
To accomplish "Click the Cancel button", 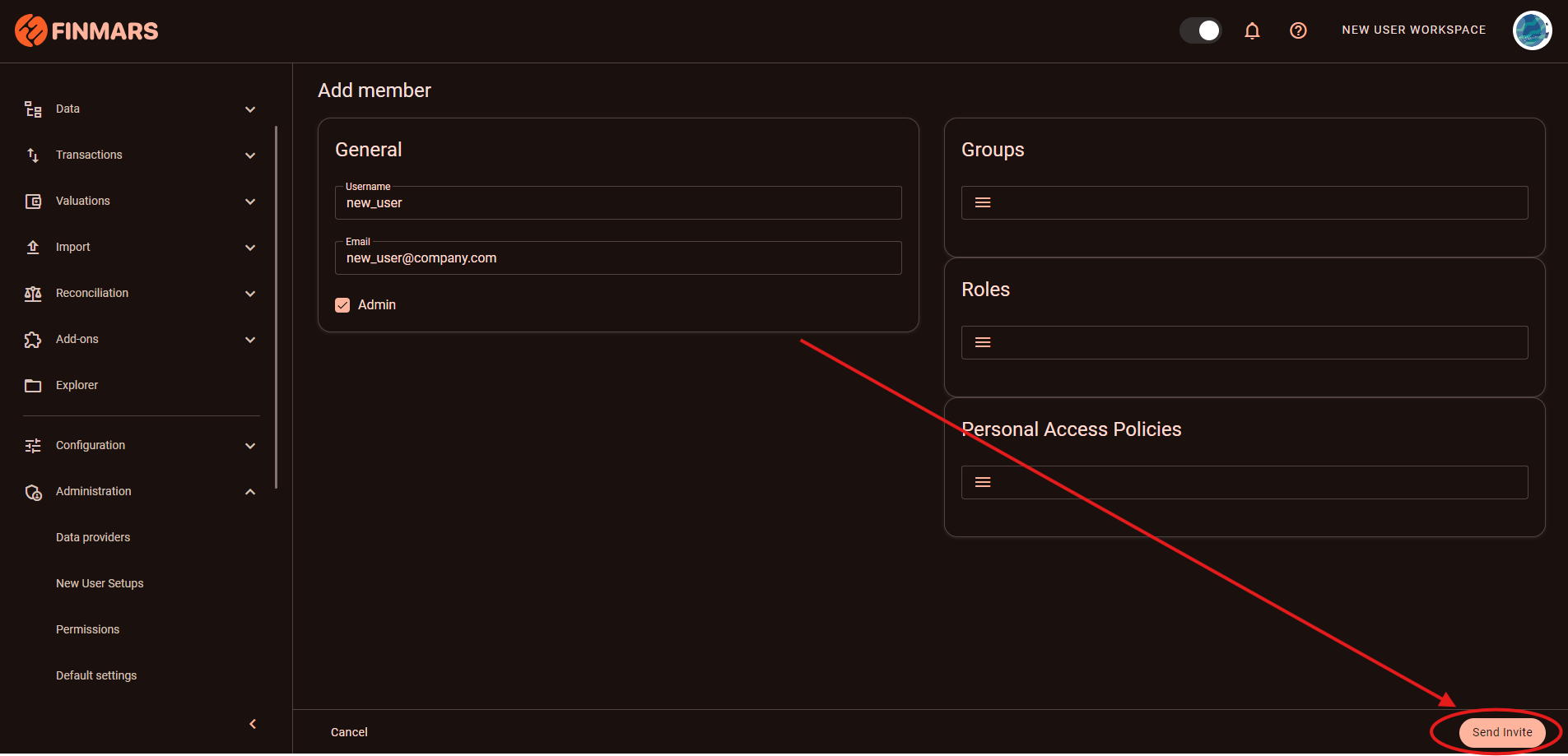I will coord(349,732).
